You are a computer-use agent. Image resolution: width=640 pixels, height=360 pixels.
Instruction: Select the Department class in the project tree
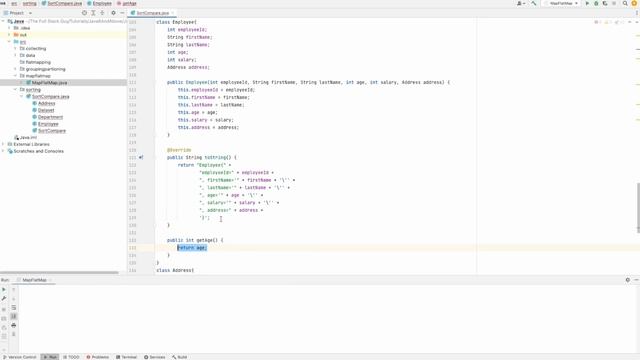[x=50, y=117]
